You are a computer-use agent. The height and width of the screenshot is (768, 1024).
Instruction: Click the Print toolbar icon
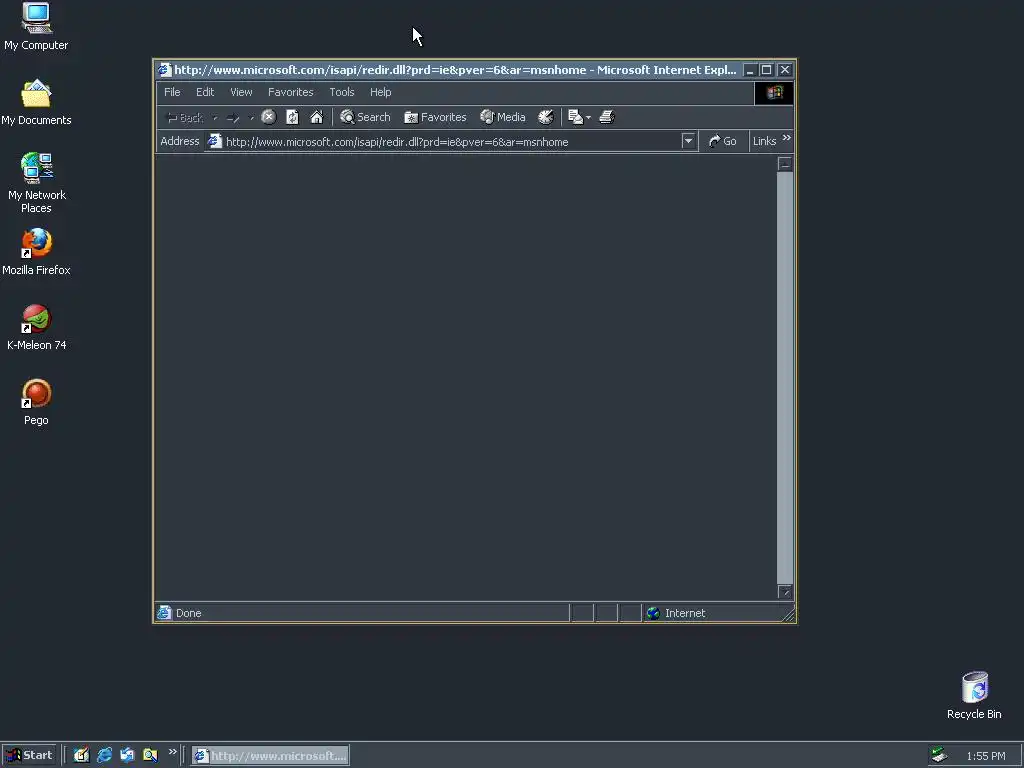(607, 117)
